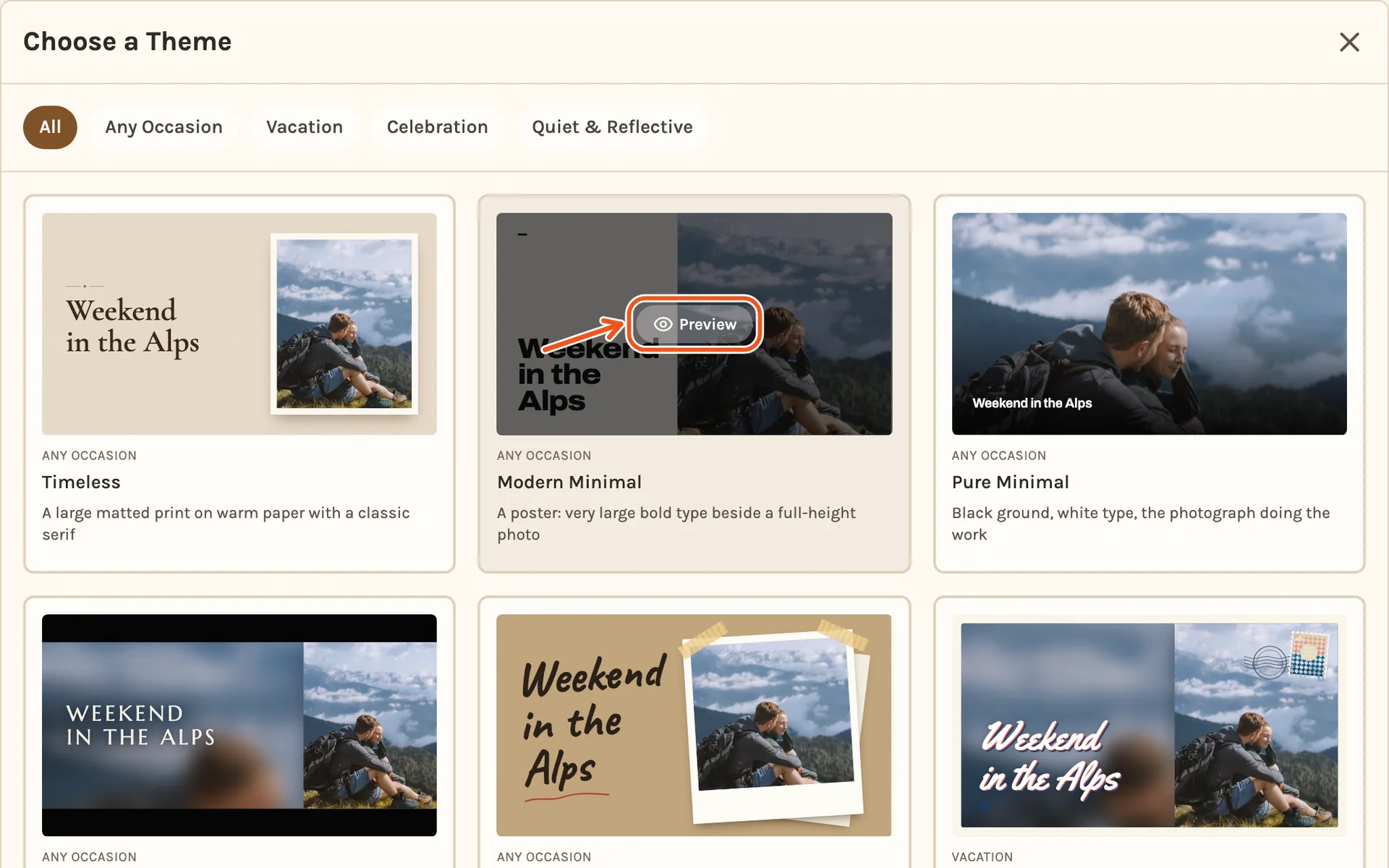Click the Modern Minimal theme title
This screenshot has height=868, width=1389.
pos(569,482)
